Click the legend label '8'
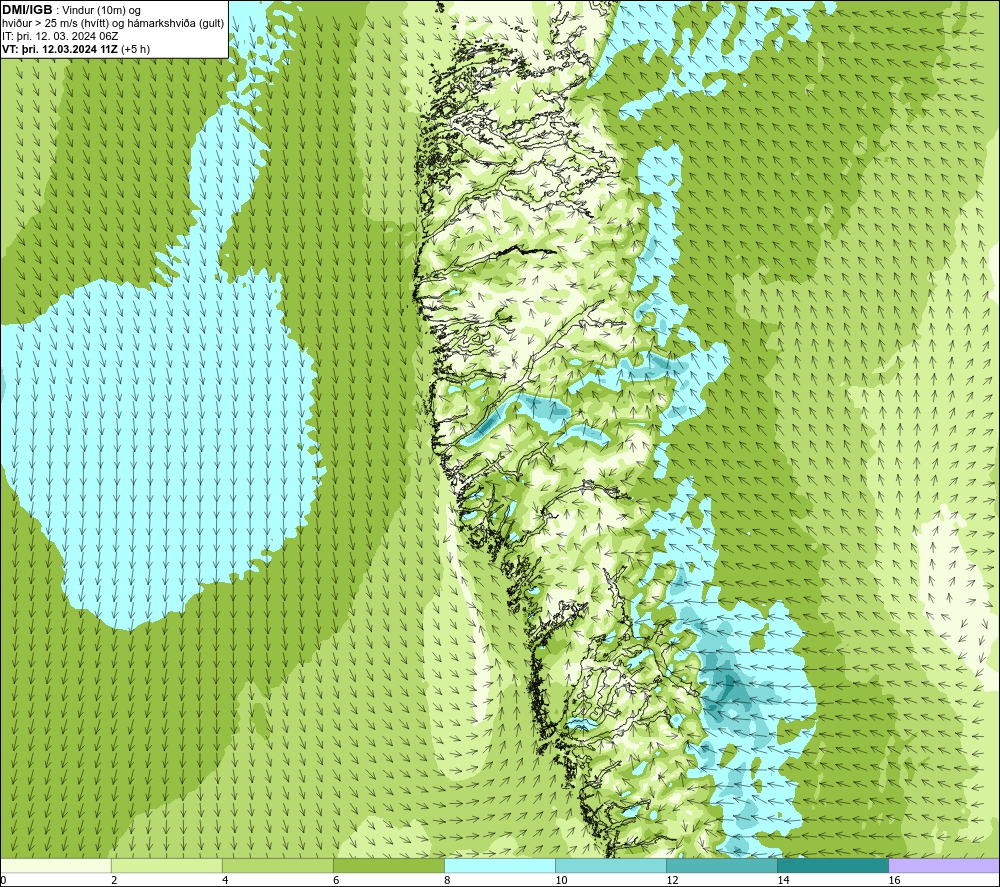The width and height of the screenshot is (1000, 887). [x=447, y=881]
